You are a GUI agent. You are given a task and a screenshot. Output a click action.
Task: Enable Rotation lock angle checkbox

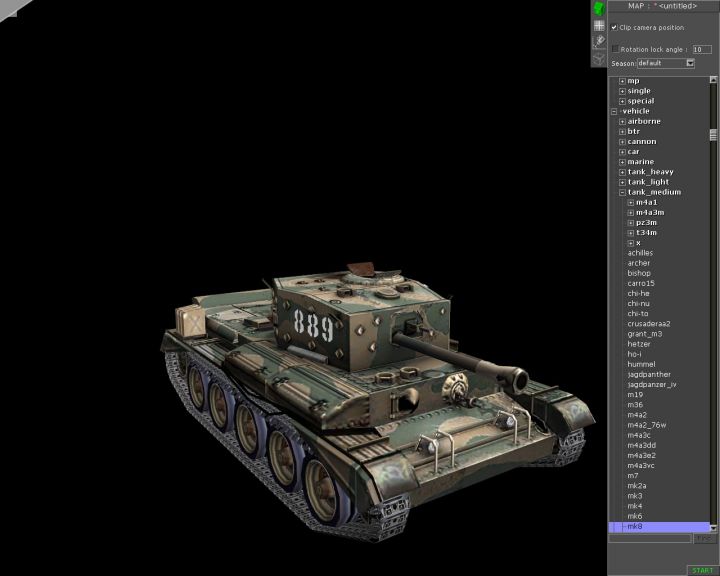tap(615, 49)
